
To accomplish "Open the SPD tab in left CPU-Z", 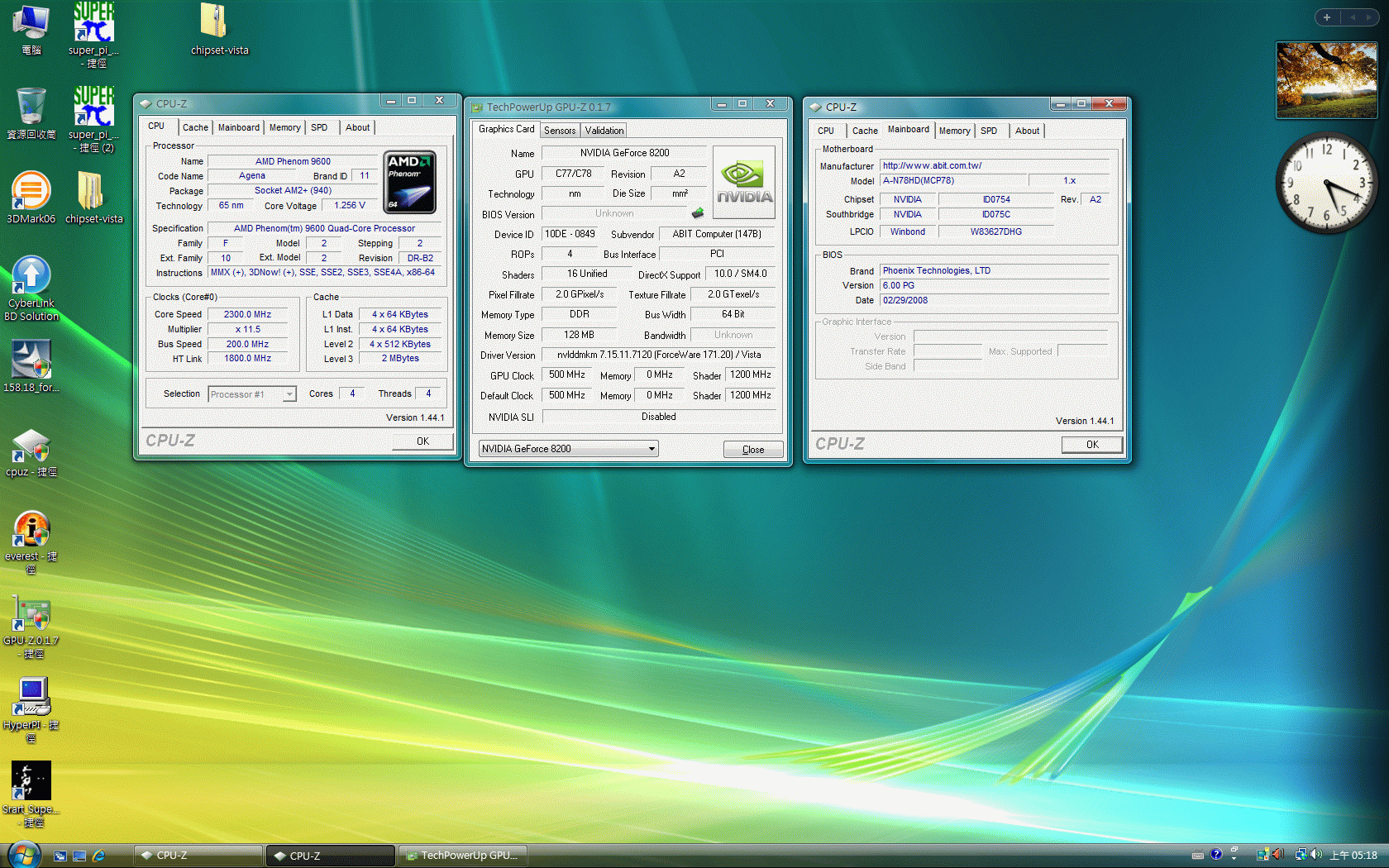I will [319, 127].
